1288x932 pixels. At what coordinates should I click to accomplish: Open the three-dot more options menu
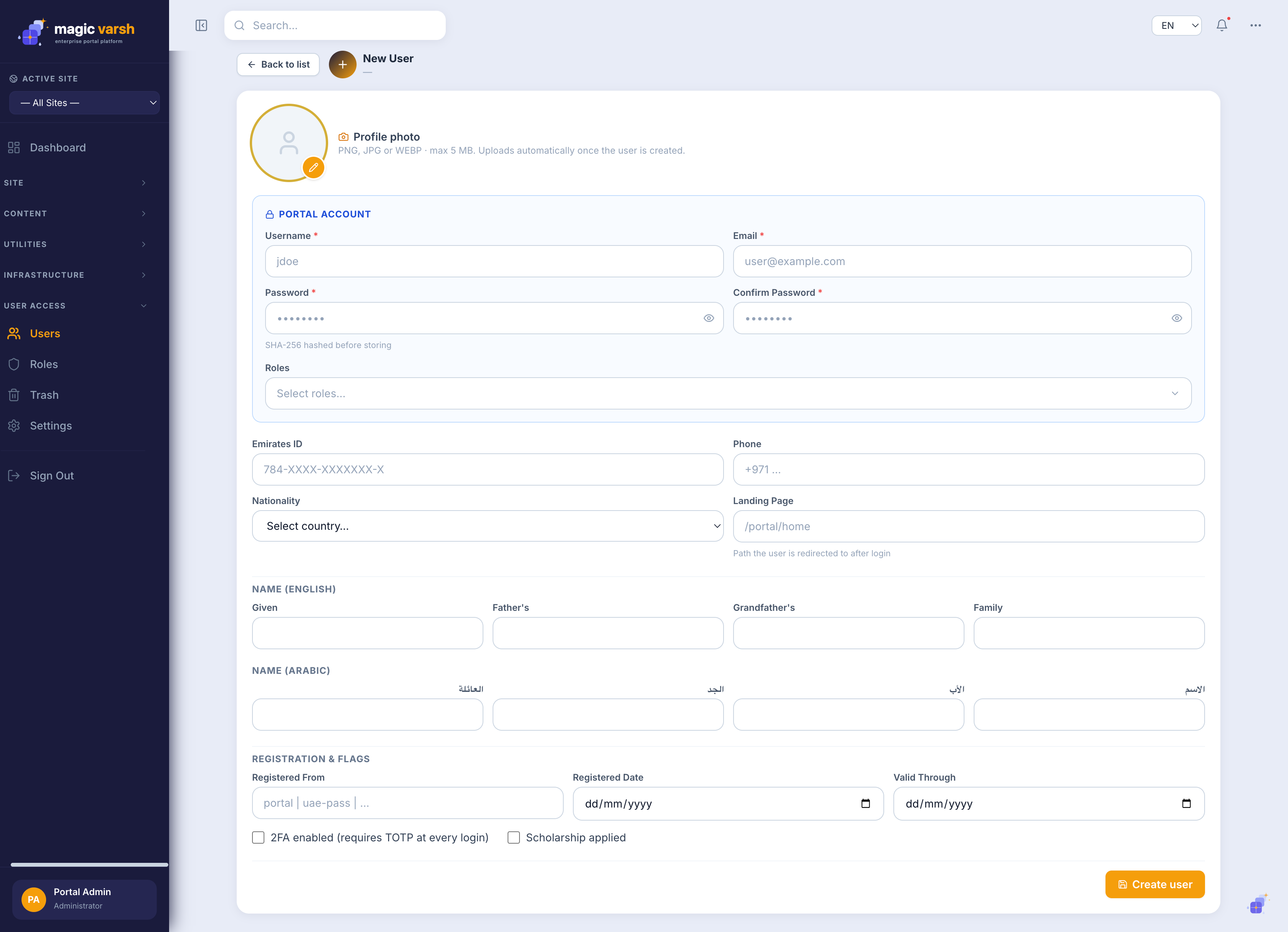1256,26
